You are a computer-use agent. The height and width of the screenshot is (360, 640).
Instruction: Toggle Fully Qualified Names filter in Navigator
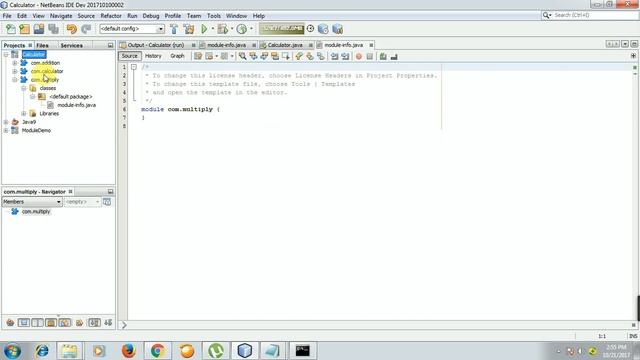tap(79, 323)
